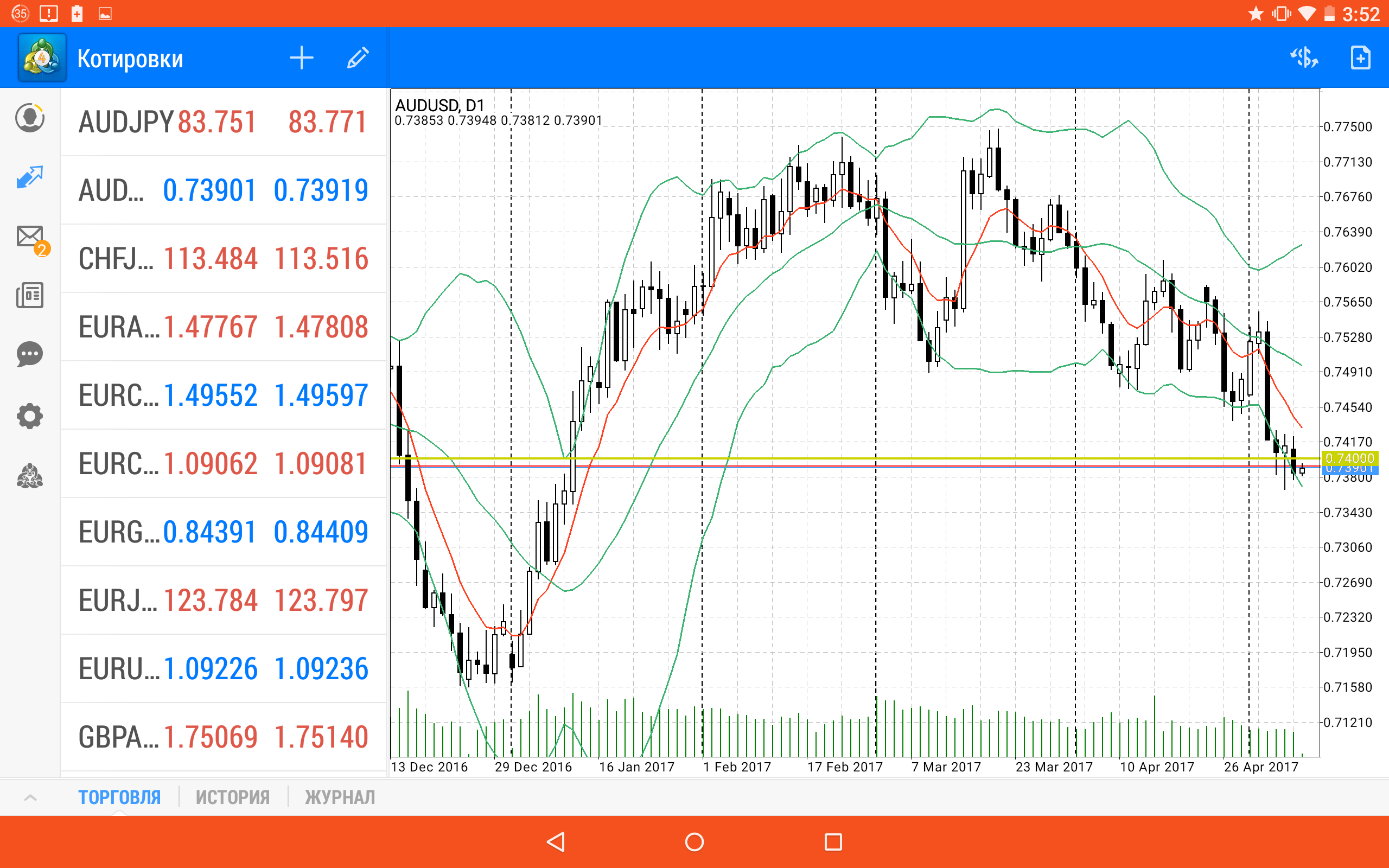Switch to the ТОРГОВЛЯ tab
Viewport: 1389px width, 868px height.
(x=119, y=797)
